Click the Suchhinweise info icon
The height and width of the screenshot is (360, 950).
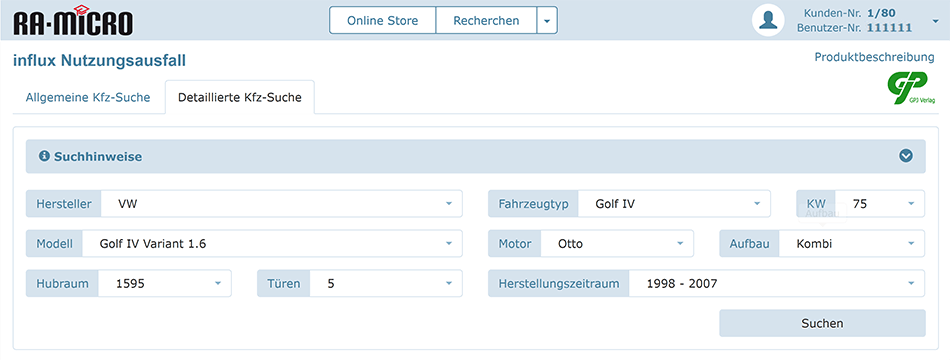pos(44,156)
